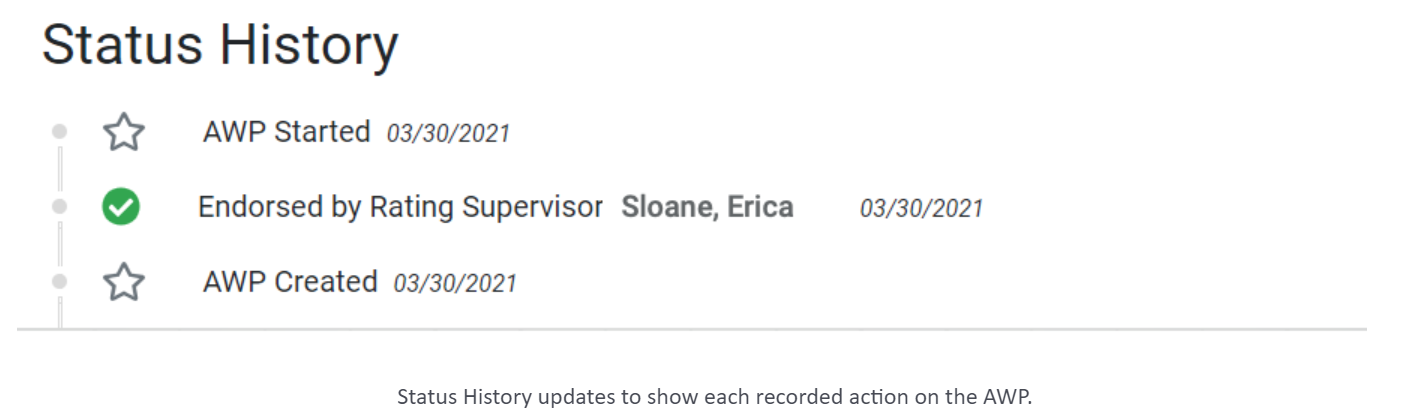Click the AWP Created status label
This screenshot has width=1403, height=420.
pyautogui.click(x=290, y=281)
